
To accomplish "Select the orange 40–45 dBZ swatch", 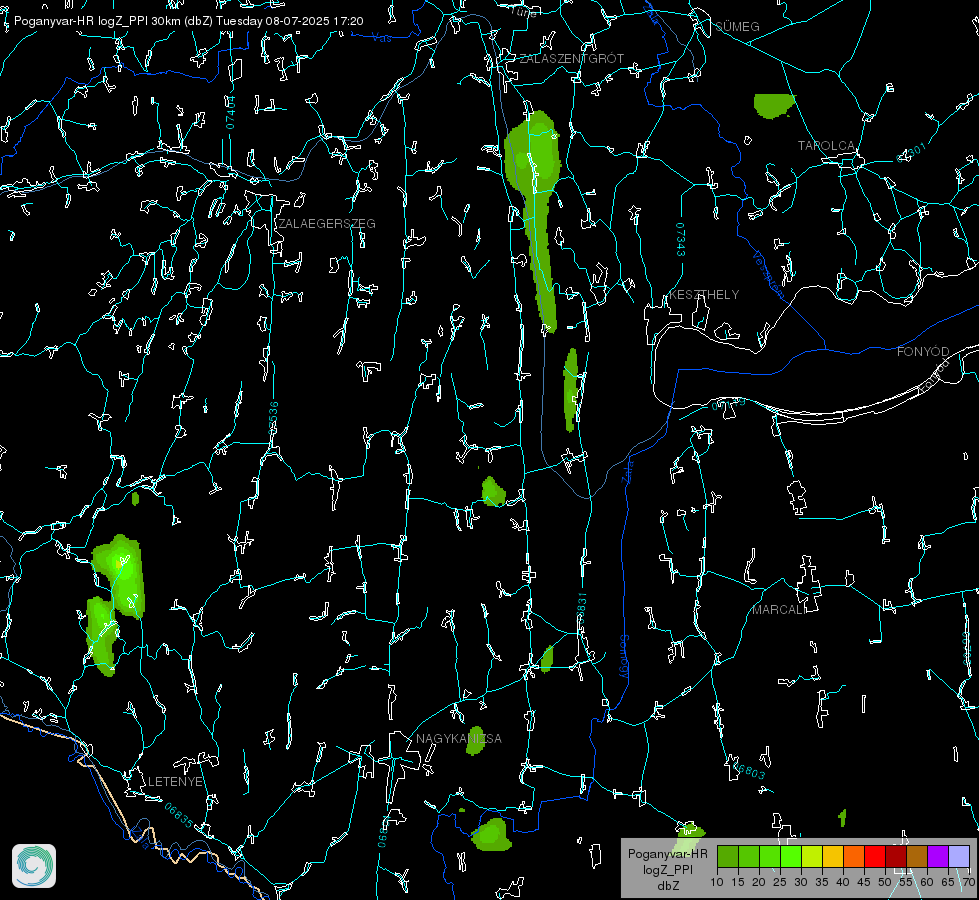I will point(854,856).
